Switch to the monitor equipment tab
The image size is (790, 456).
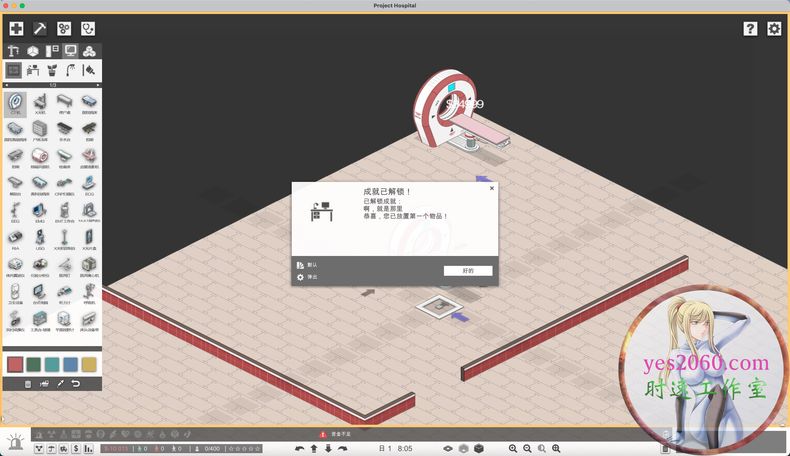pyautogui.click(x=70, y=50)
